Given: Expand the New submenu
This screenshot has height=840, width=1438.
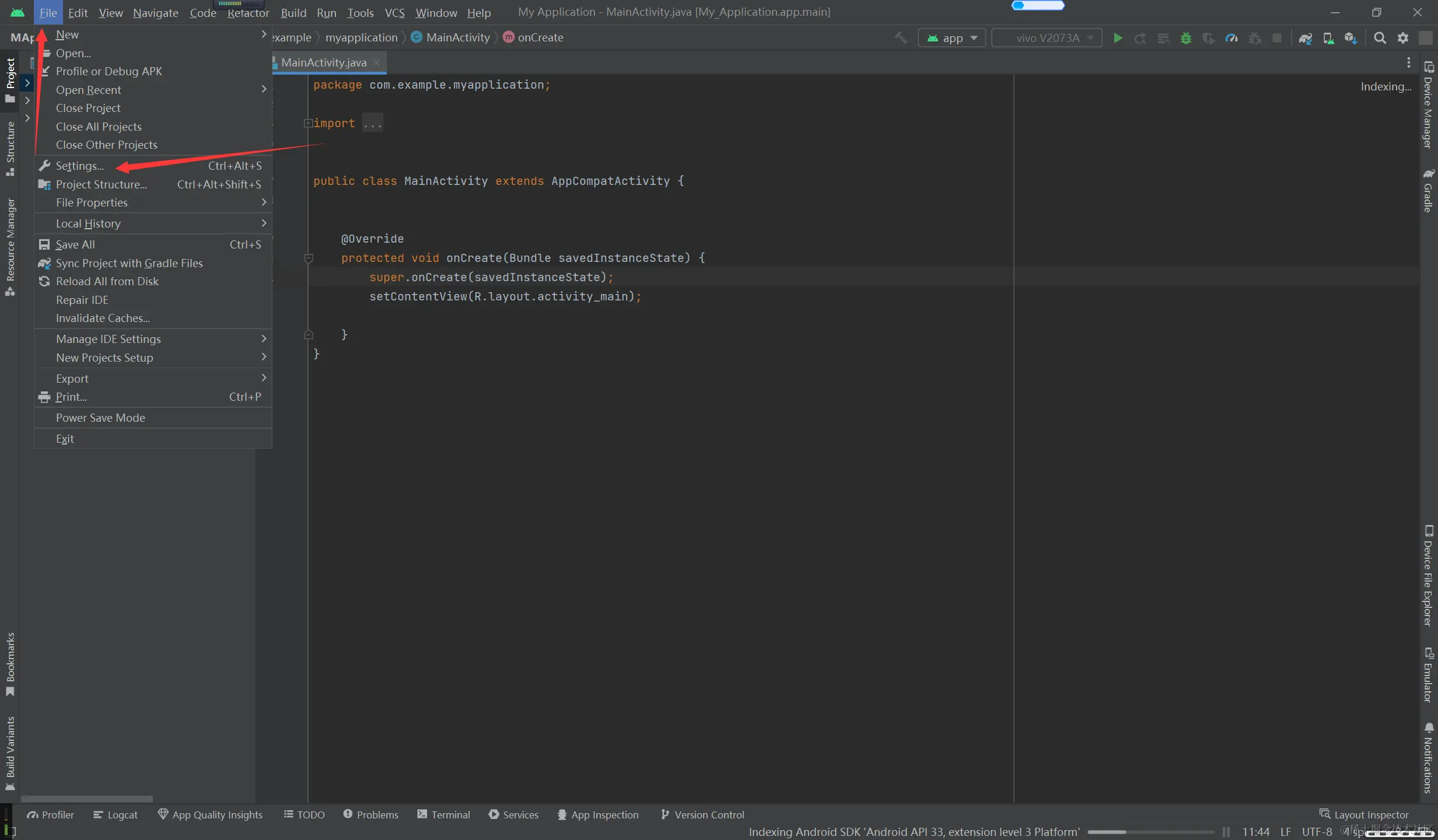Looking at the screenshot, I should point(153,34).
